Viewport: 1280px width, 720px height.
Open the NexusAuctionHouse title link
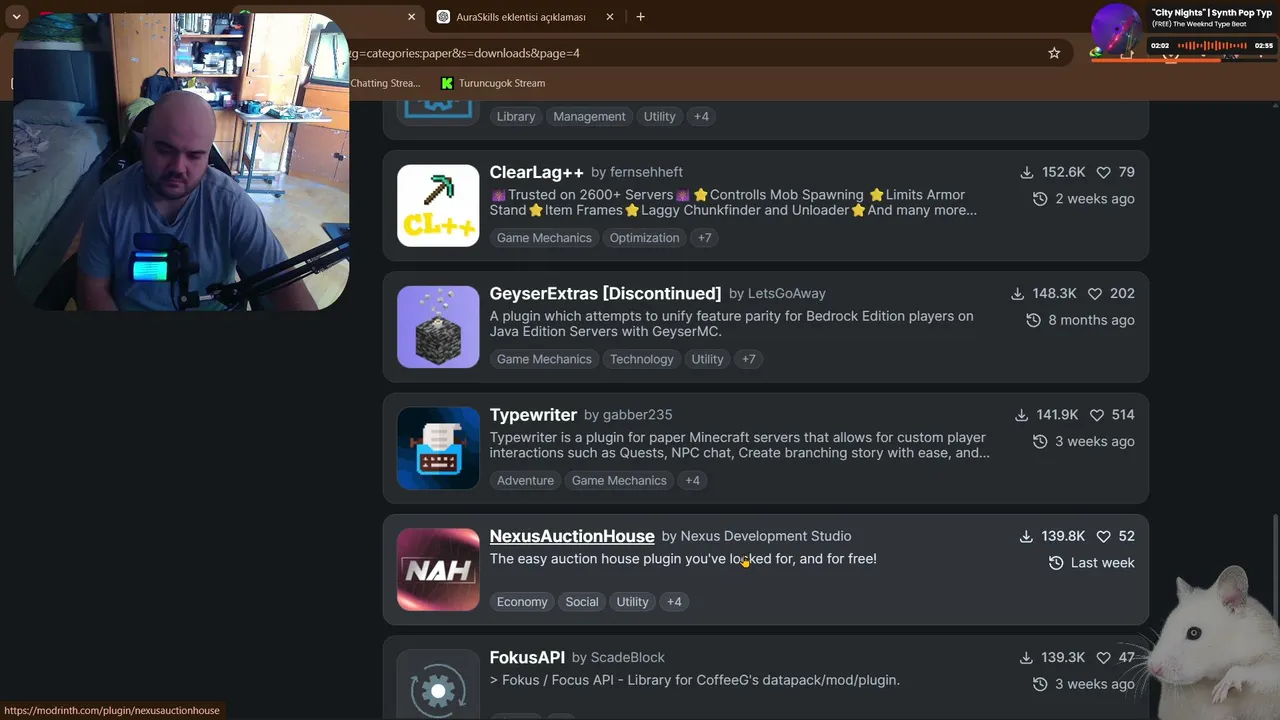click(x=572, y=536)
